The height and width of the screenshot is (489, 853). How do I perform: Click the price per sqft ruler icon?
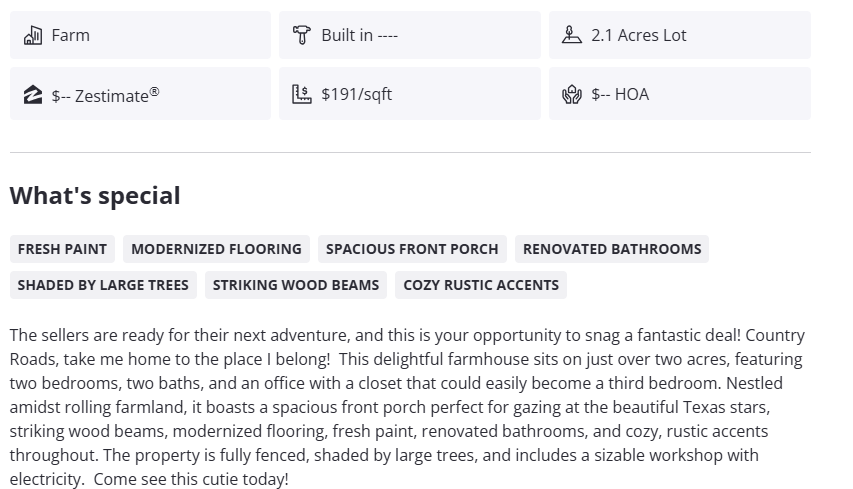click(301, 94)
